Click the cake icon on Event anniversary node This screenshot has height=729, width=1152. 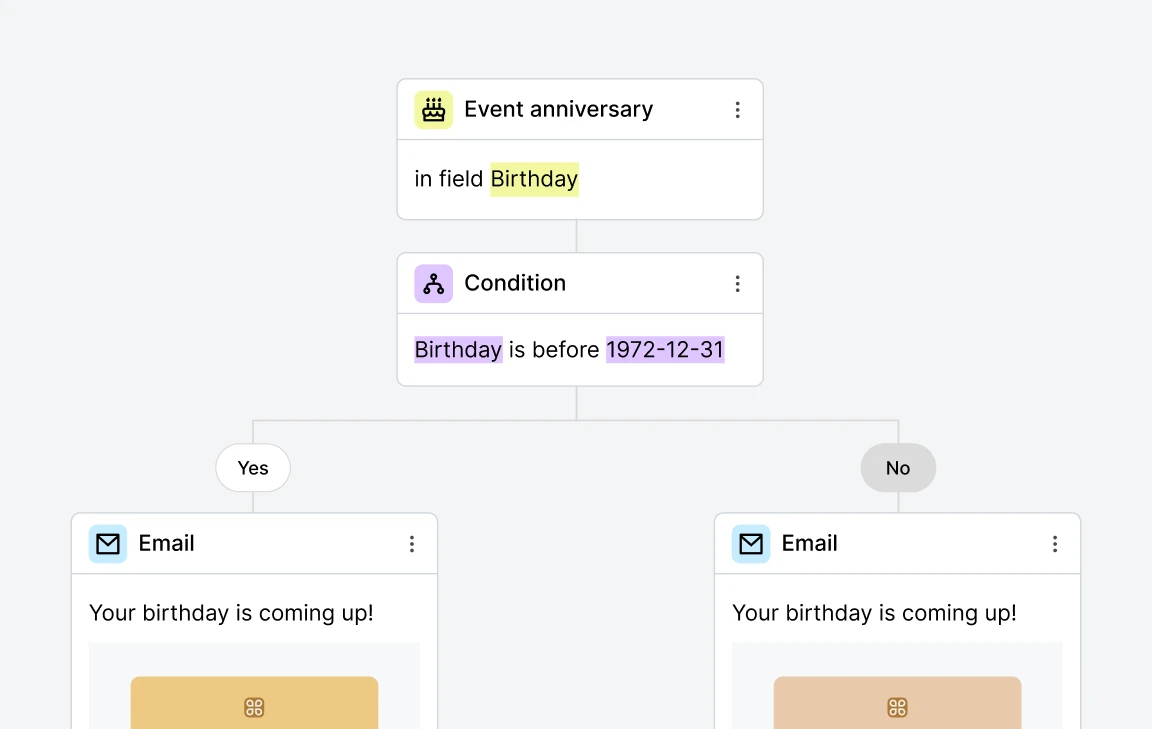[x=433, y=109]
